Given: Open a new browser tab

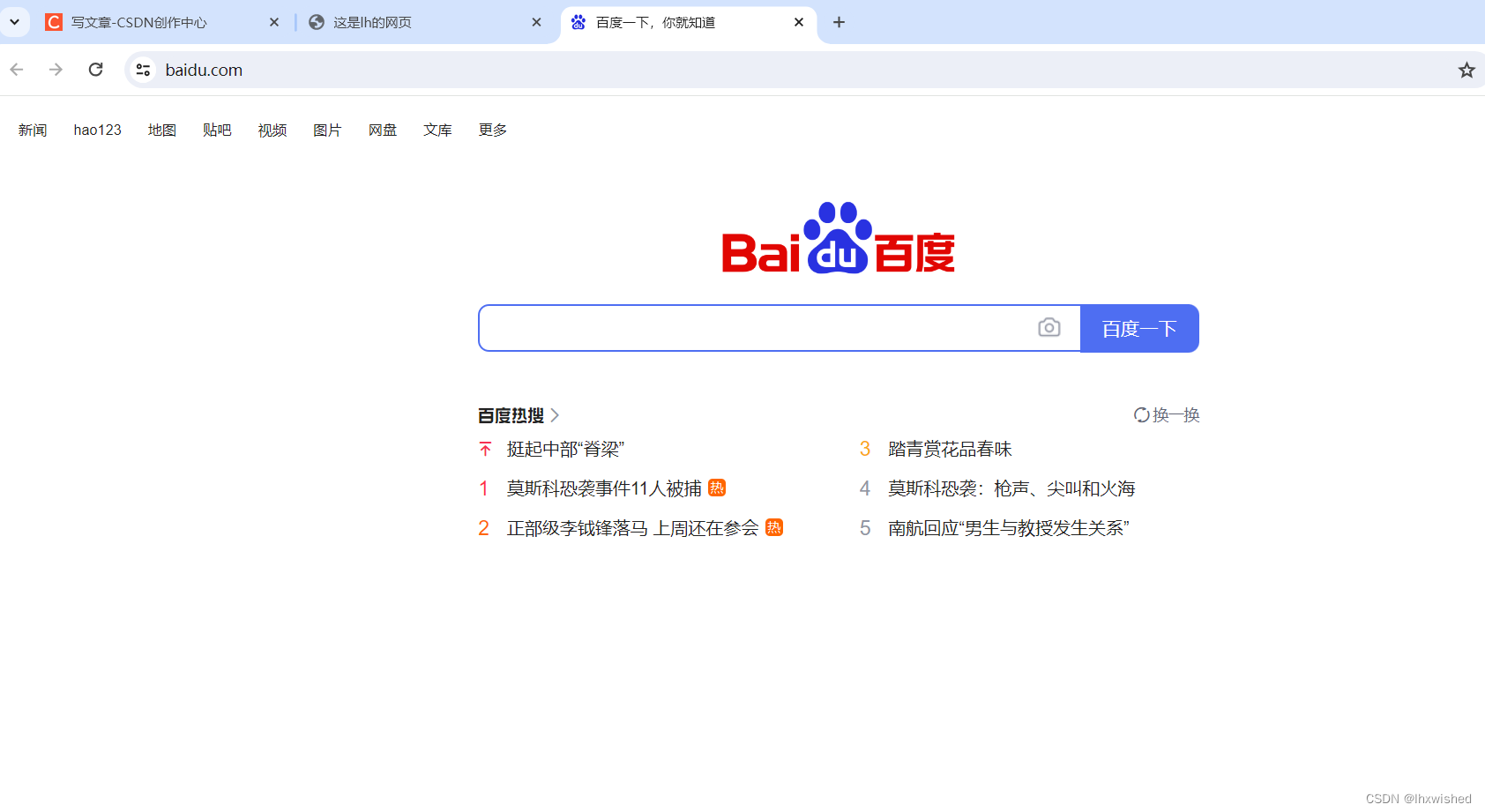Looking at the screenshot, I should point(839,22).
